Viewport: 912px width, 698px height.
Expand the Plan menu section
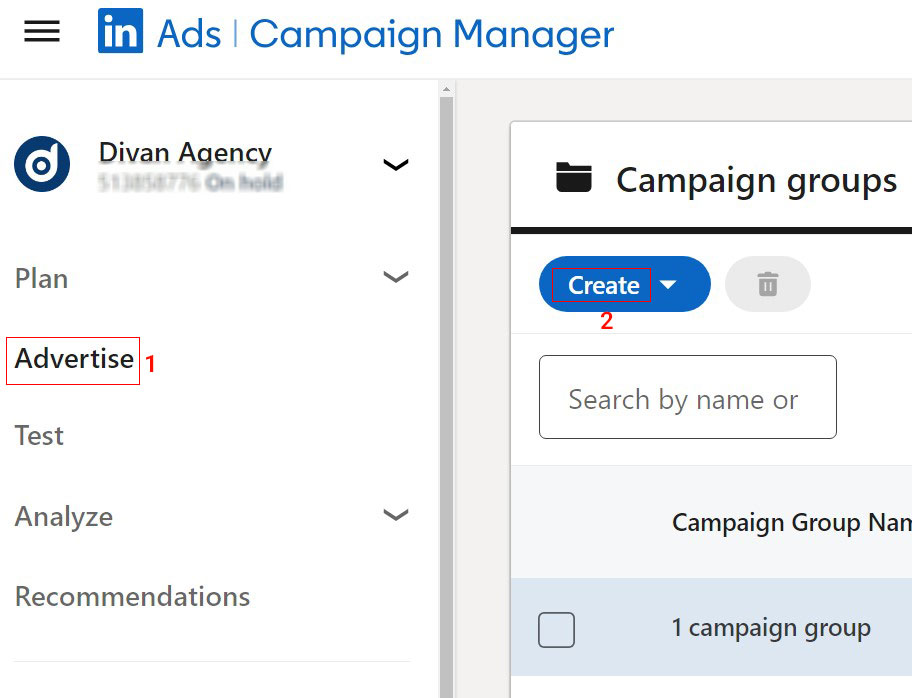pos(396,277)
